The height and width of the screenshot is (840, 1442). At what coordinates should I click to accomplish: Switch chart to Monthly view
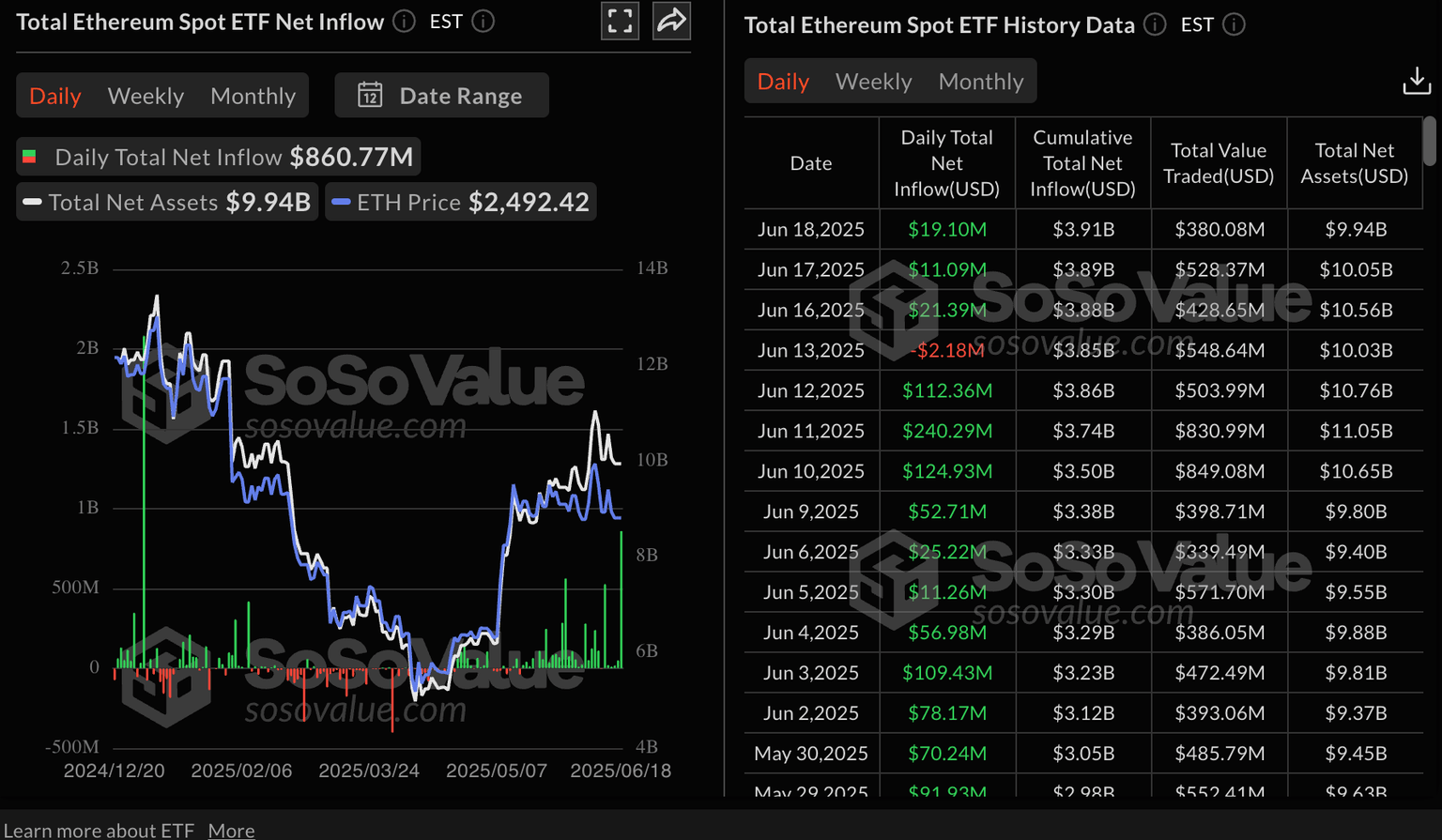[253, 96]
